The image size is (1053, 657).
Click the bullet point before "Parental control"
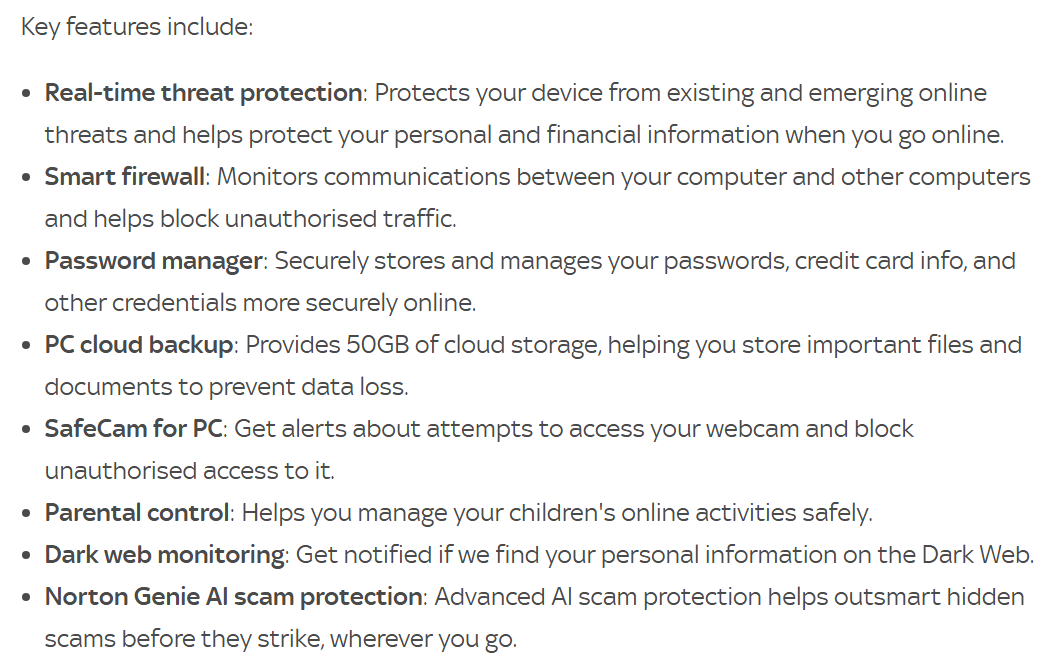click(27, 513)
